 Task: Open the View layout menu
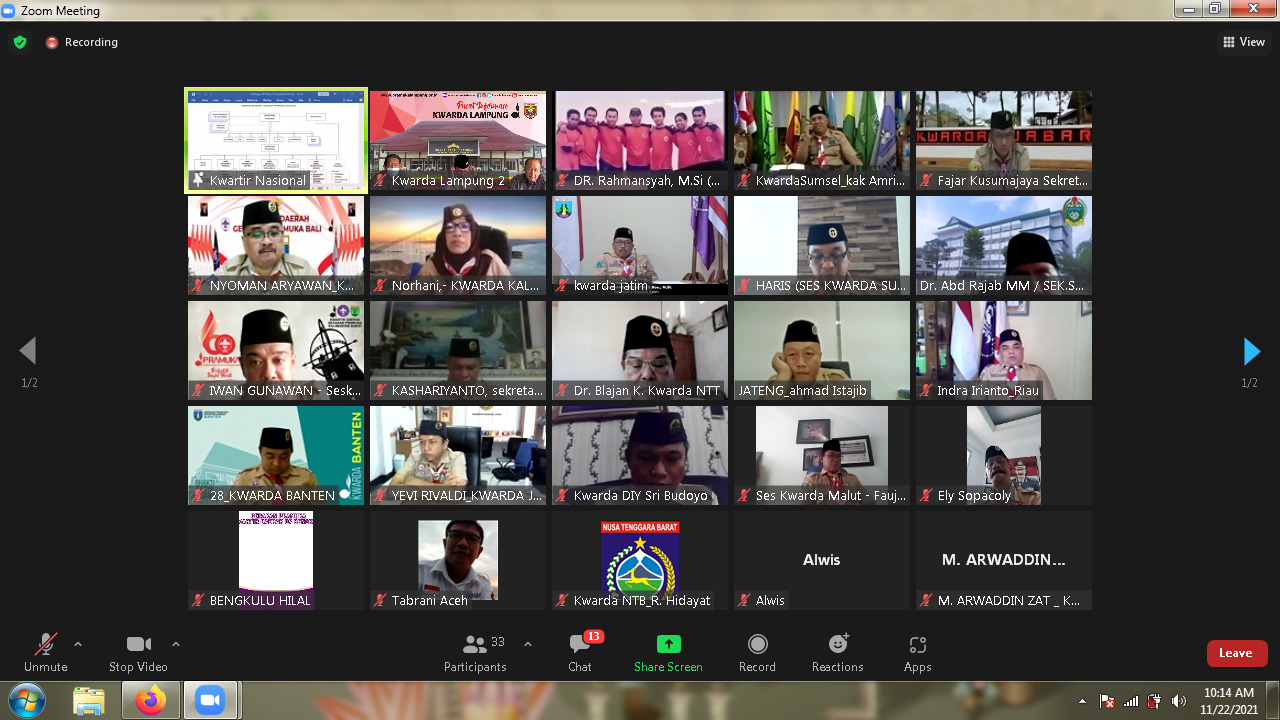point(1244,42)
